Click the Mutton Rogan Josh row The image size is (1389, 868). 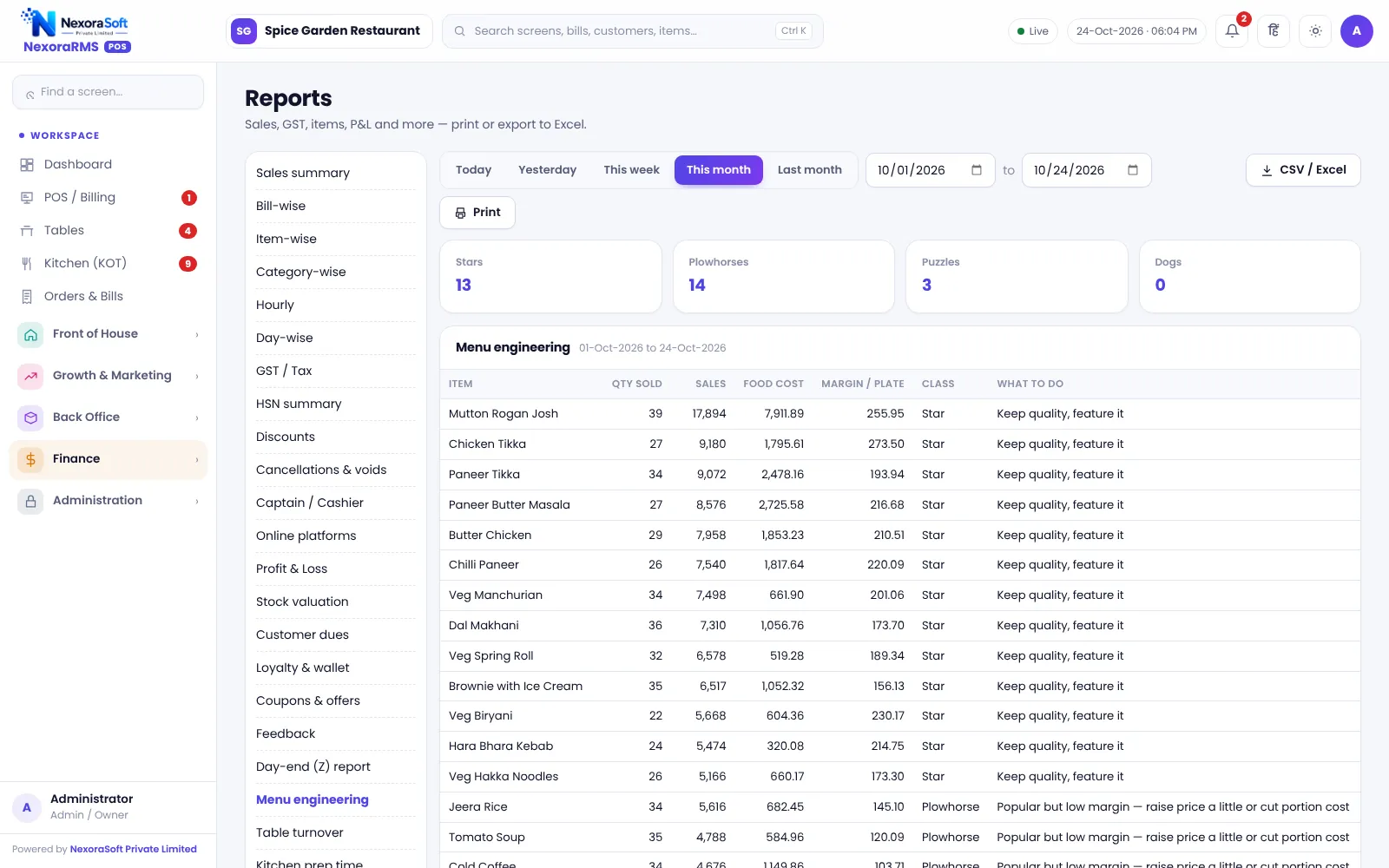pyautogui.click(x=900, y=414)
